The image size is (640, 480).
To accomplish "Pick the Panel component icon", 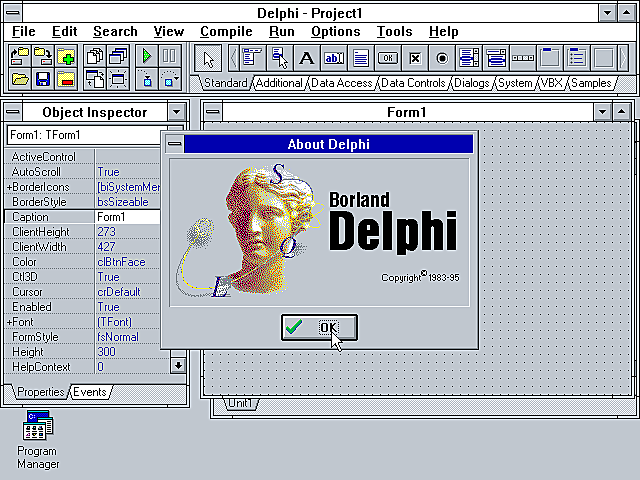I will (x=604, y=58).
